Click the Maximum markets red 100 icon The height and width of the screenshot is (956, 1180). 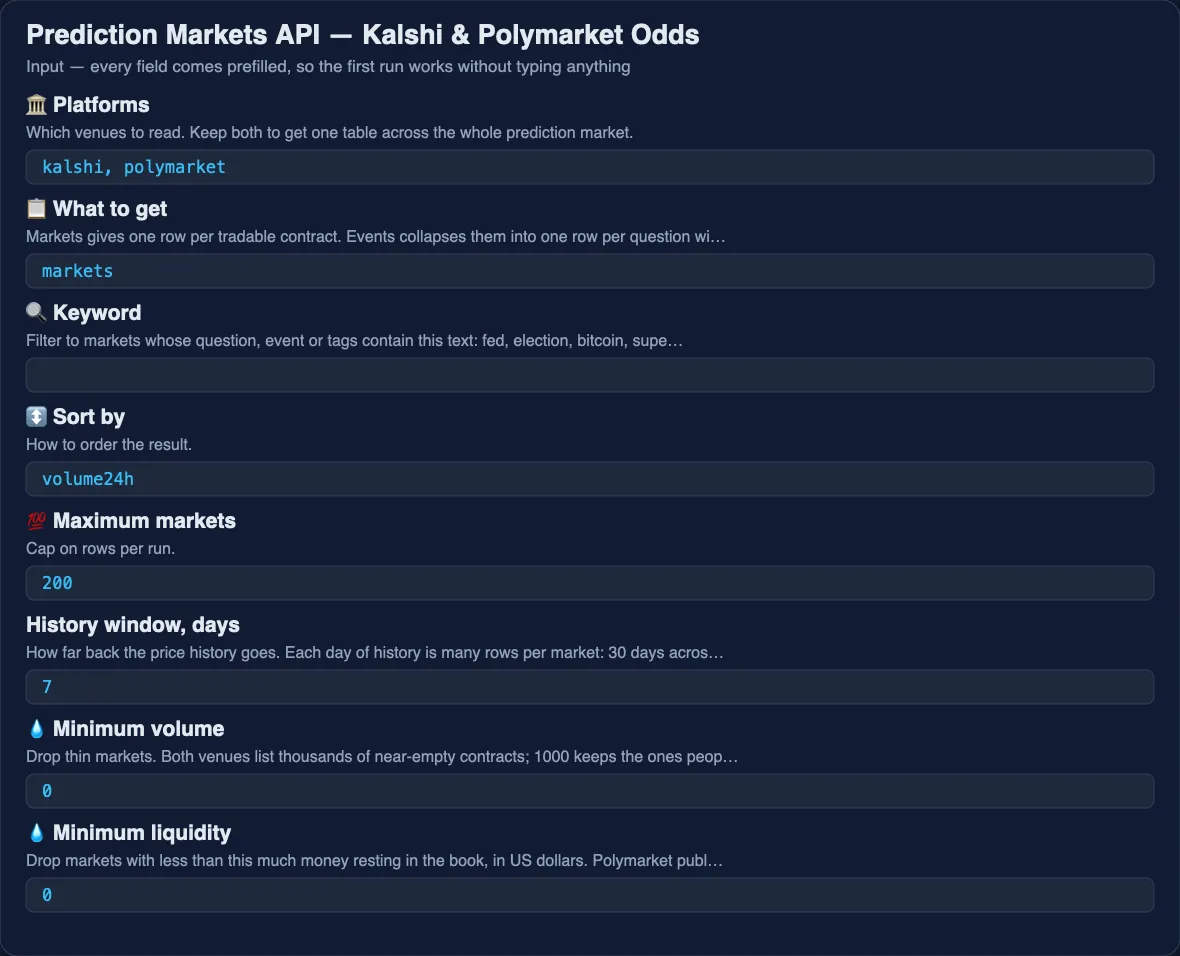[x=36, y=520]
